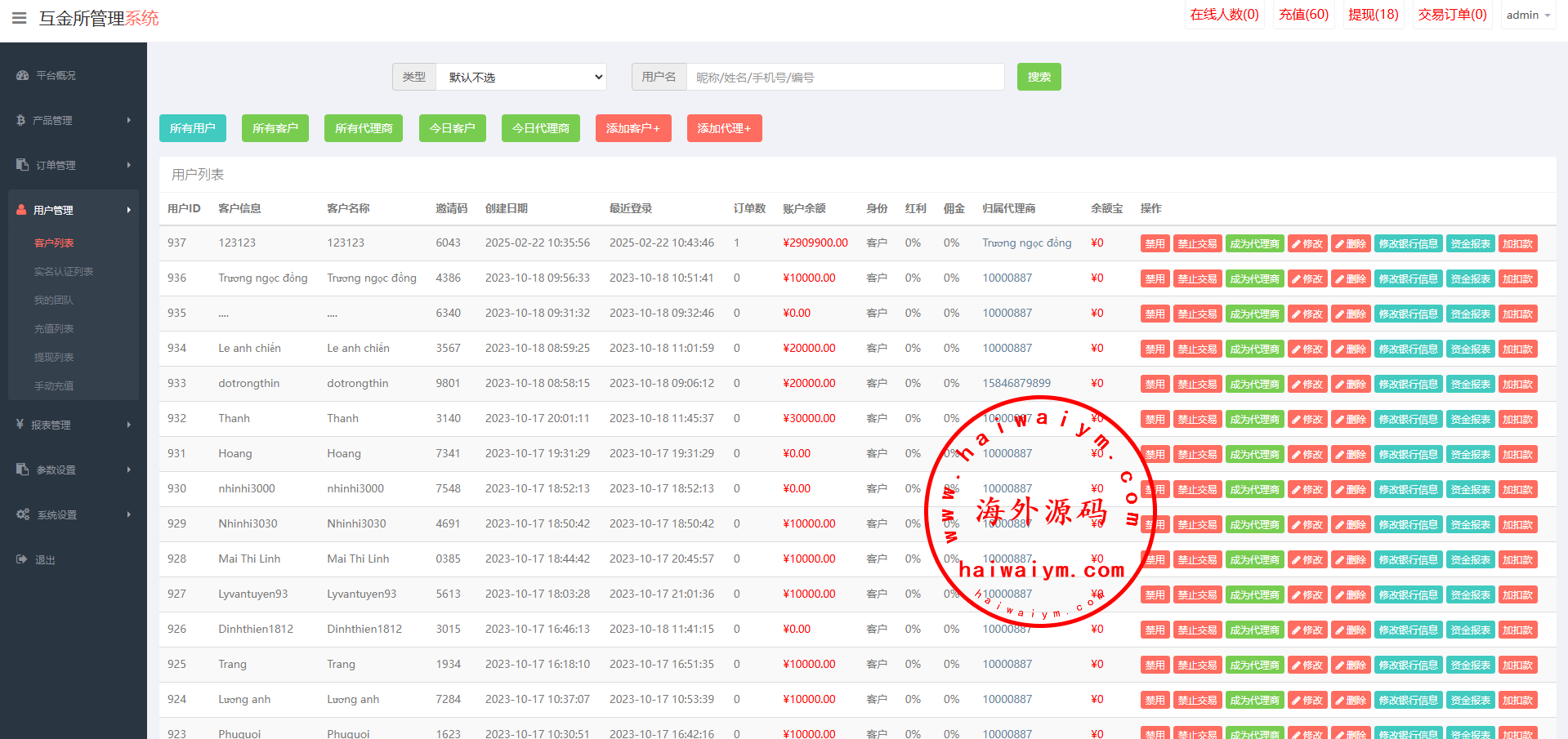Viewport: 1568px width, 739px height.
Task: Go to 提现列表 in the sidebar
Action: tap(54, 357)
